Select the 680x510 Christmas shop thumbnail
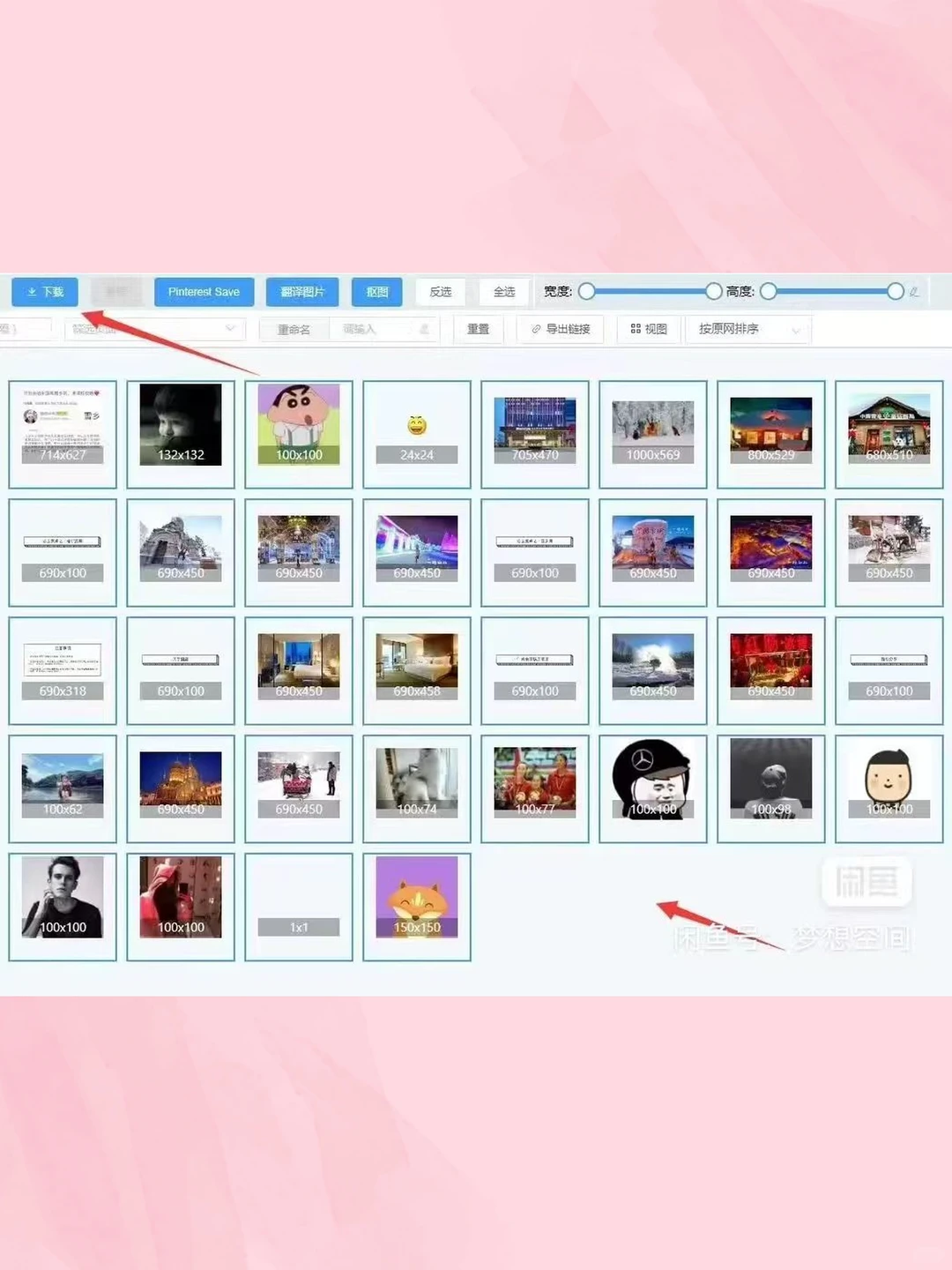The width and height of the screenshot is (952, 1270). click(x=889, y=434)
